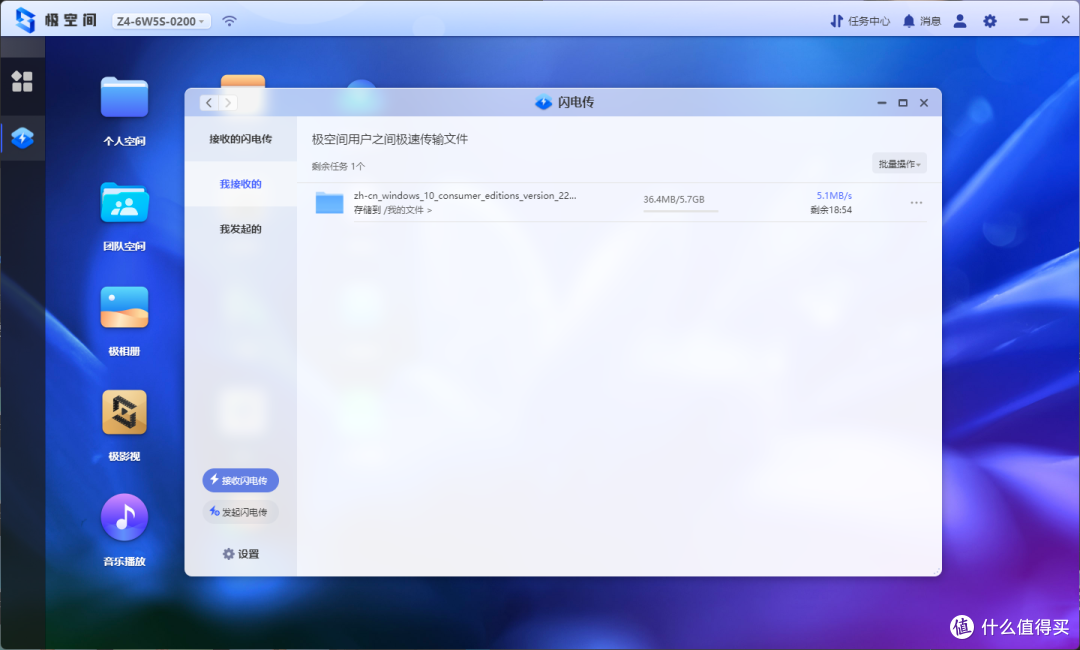The height and width of the screenshot is (650, 1080).
Task: Close the 极空间 main application window
Action: click(x=1066, y=20)
